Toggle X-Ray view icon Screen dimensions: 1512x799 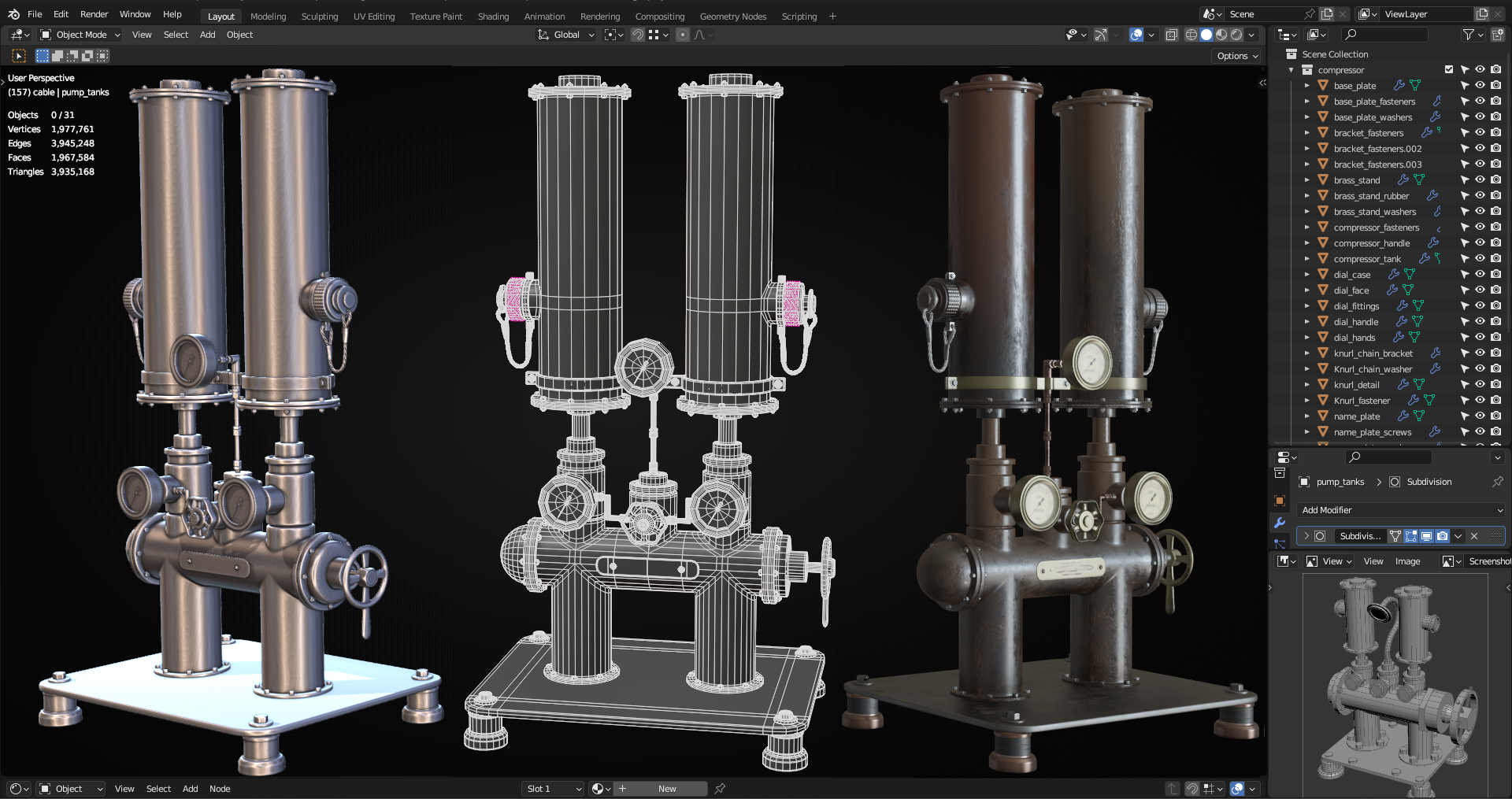(1172, 35)
